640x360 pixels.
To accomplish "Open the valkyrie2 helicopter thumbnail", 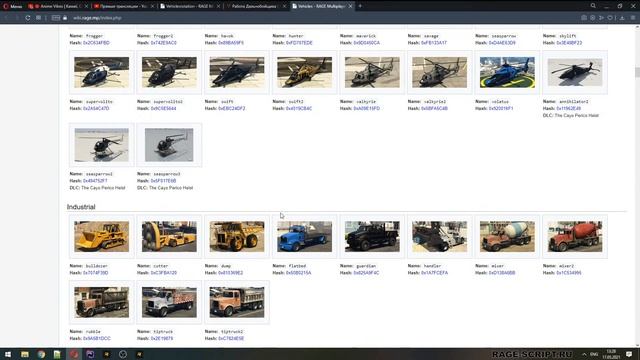I will 440,72.
